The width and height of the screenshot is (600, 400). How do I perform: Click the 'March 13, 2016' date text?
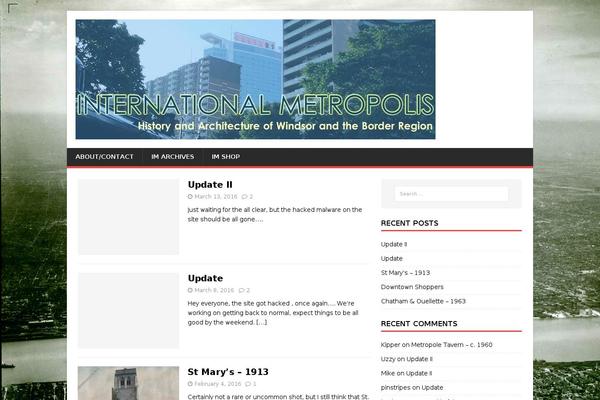point(216,197)
